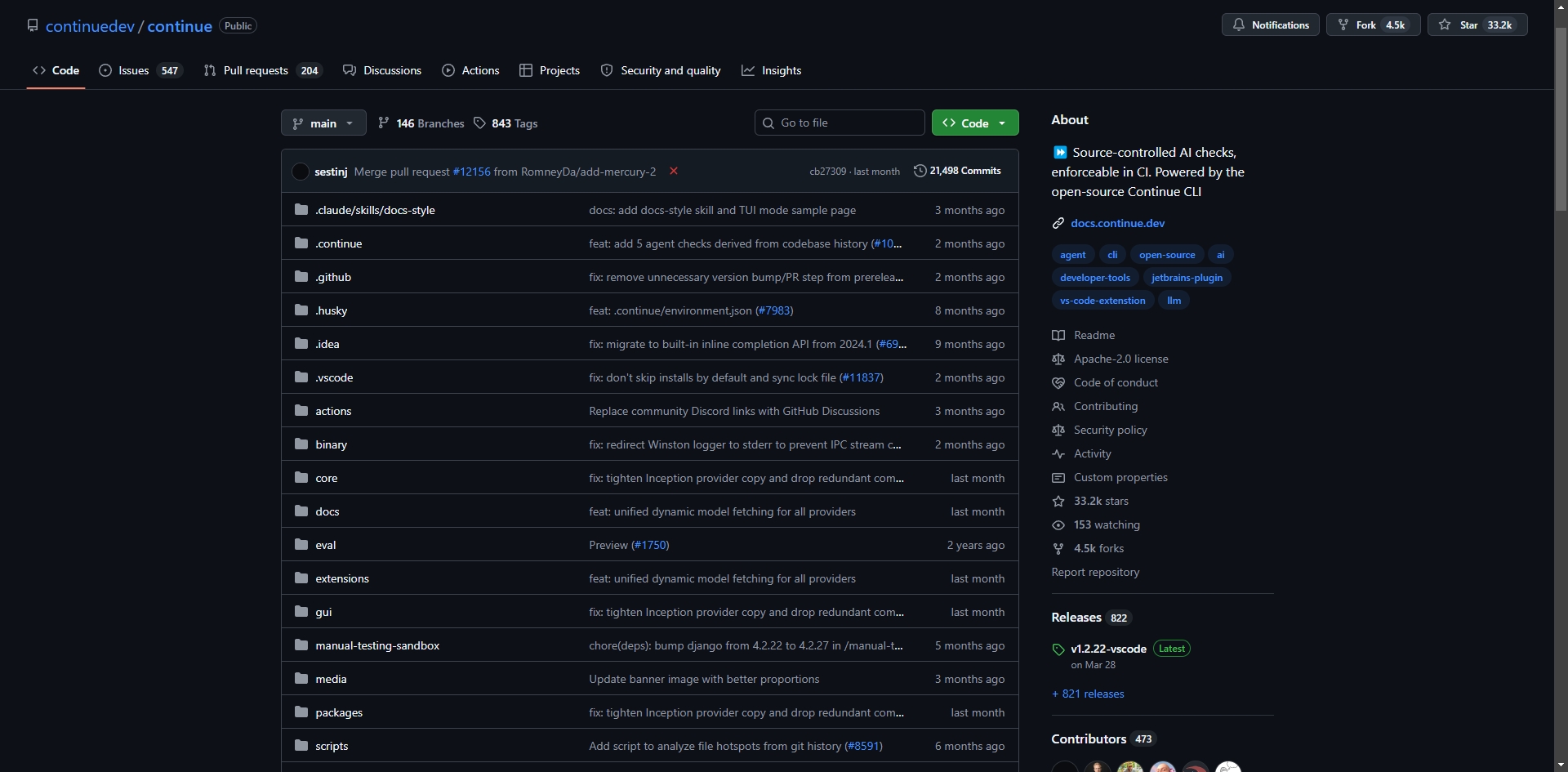This screenshot has width=1568, height=772.
Task: Select the jetbrains-plugin topic tag
Action: click(x=1187, y=278)
